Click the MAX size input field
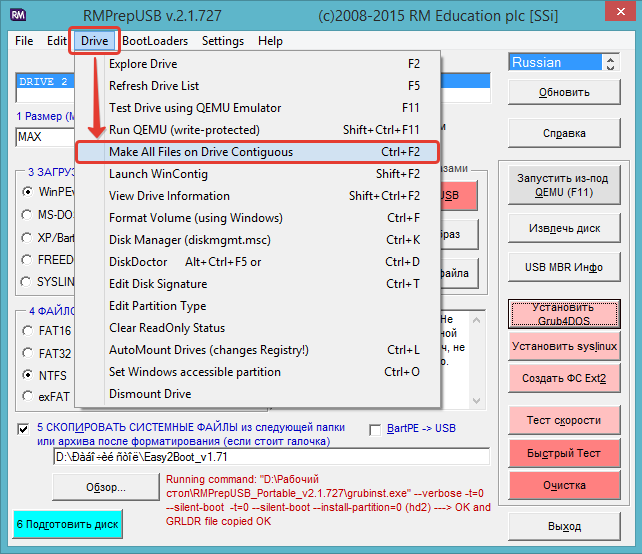 [x=45, y=137]
